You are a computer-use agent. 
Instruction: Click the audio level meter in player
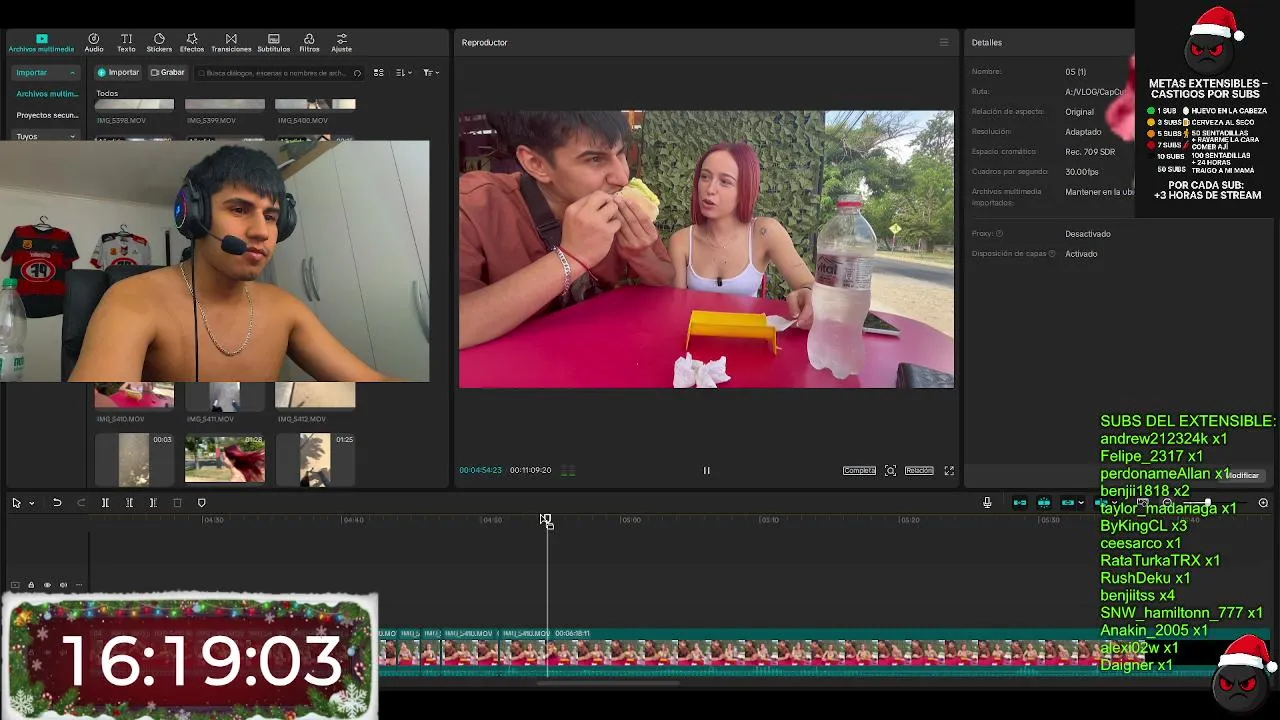pyautogui.click(x=568, y=470)
